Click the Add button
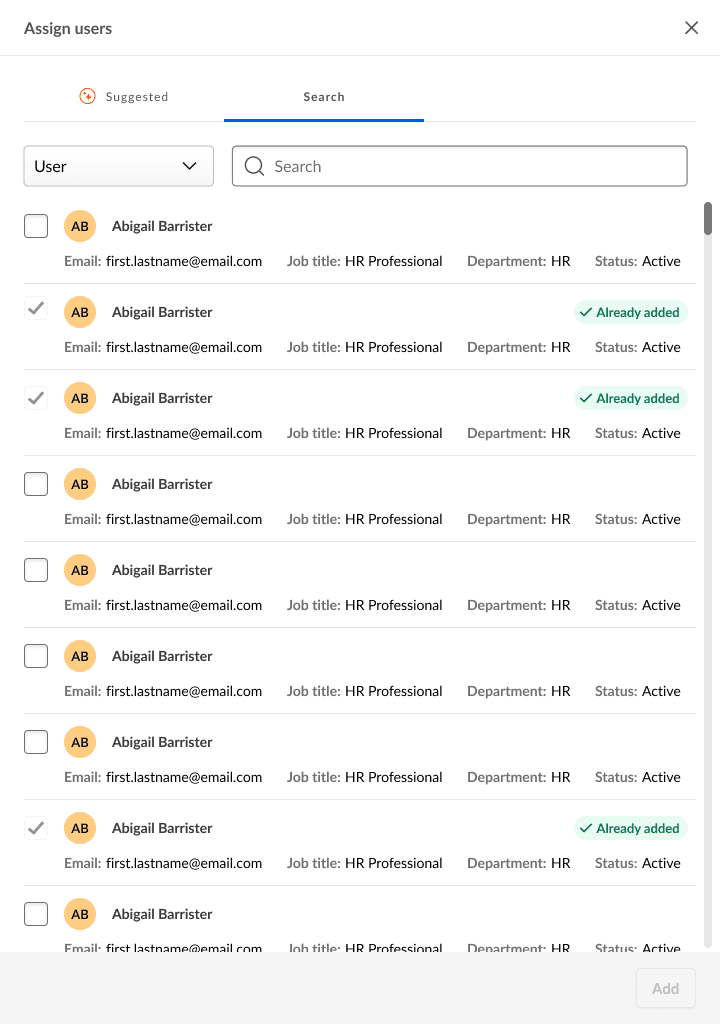The height and width of the screenshot is (1024, 720). click(665, 988)
